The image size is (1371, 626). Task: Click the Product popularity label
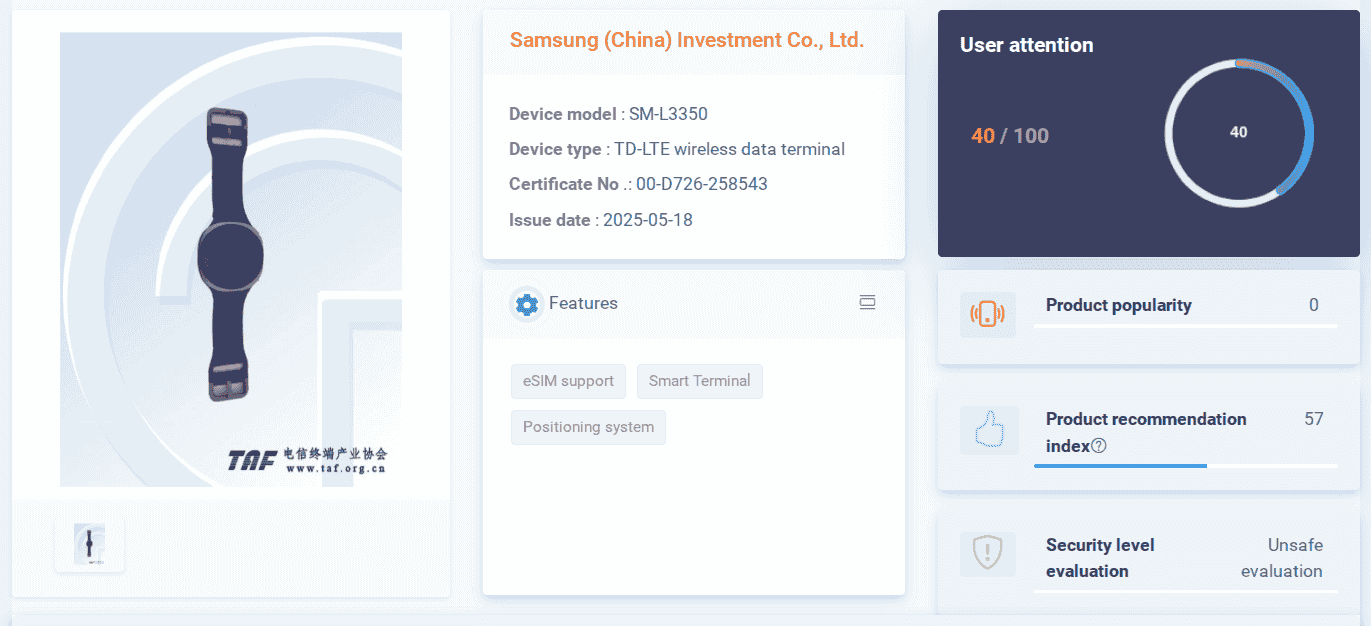coord(1118,305)
